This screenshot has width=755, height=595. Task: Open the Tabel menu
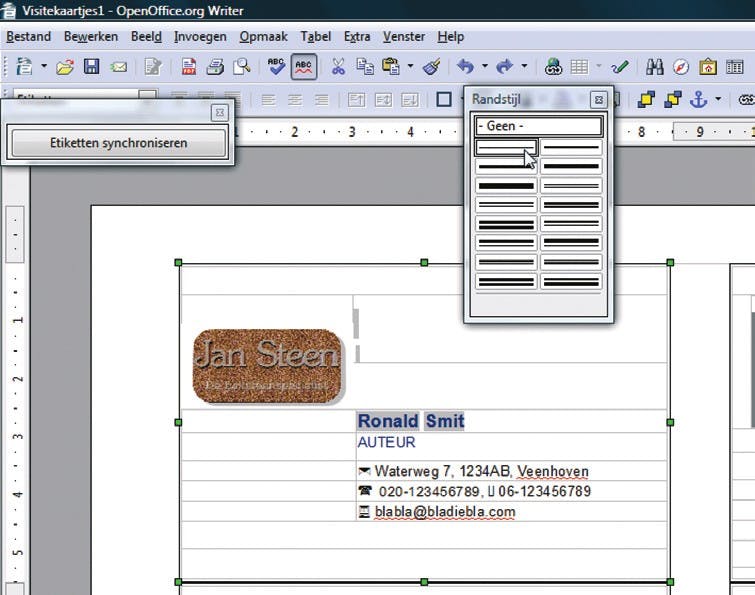[x=315, y=36]
